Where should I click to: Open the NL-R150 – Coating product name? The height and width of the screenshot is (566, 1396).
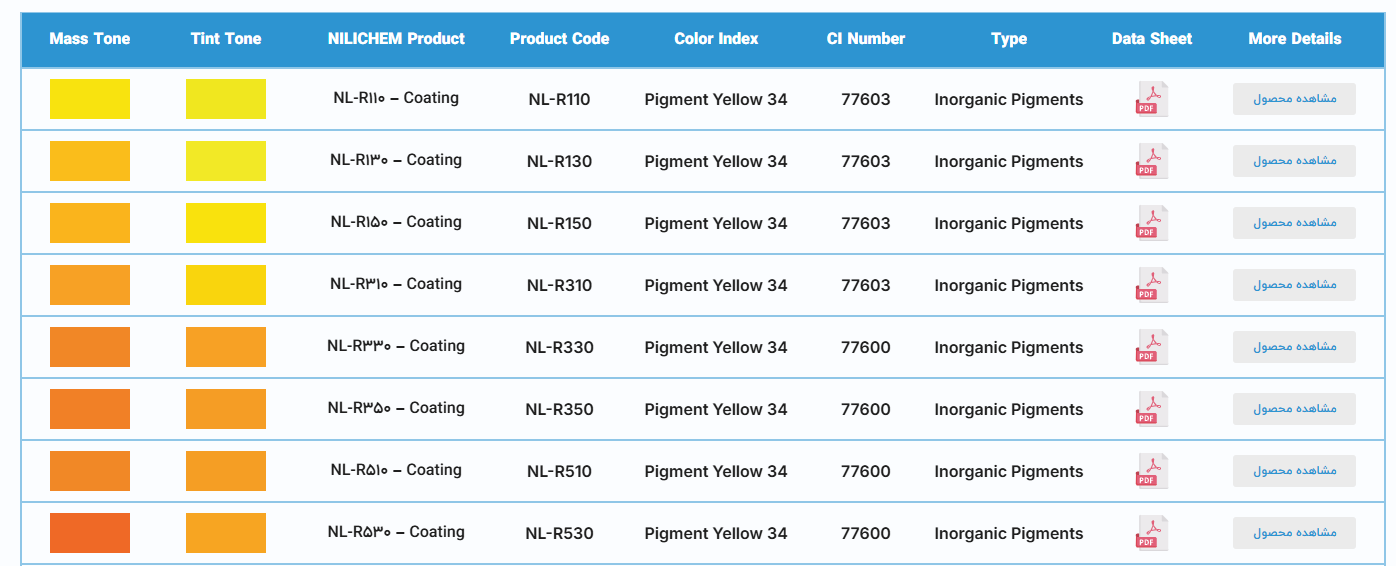[x=396, y=222]
